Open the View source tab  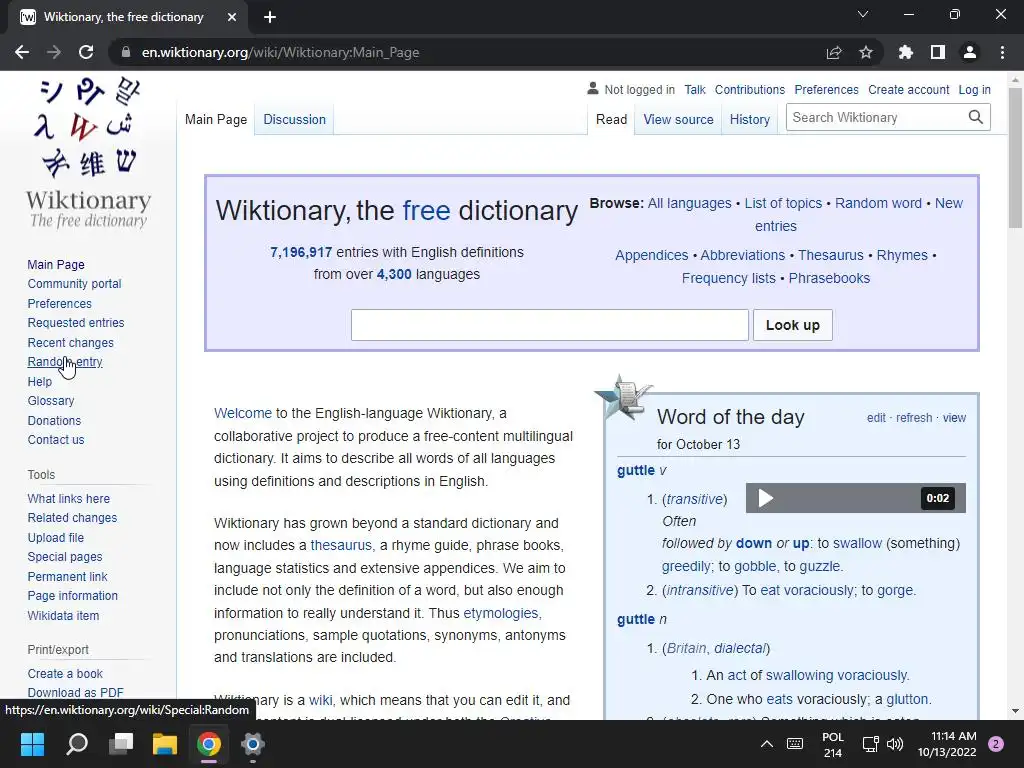(678, 120)
